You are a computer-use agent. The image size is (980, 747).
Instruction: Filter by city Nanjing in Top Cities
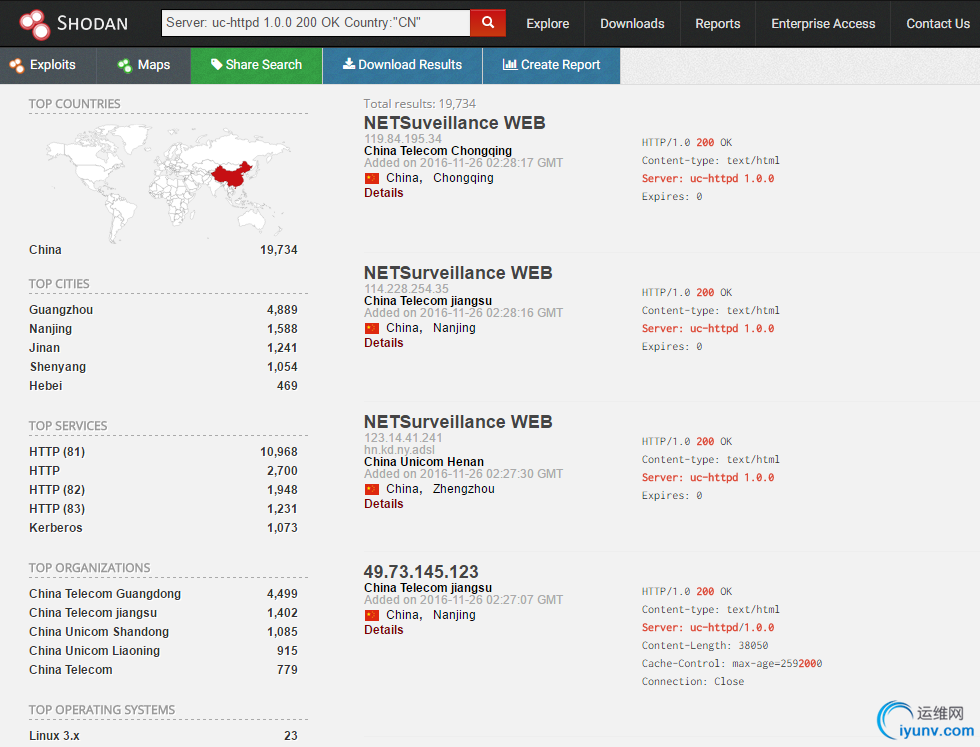click(50, 329)
